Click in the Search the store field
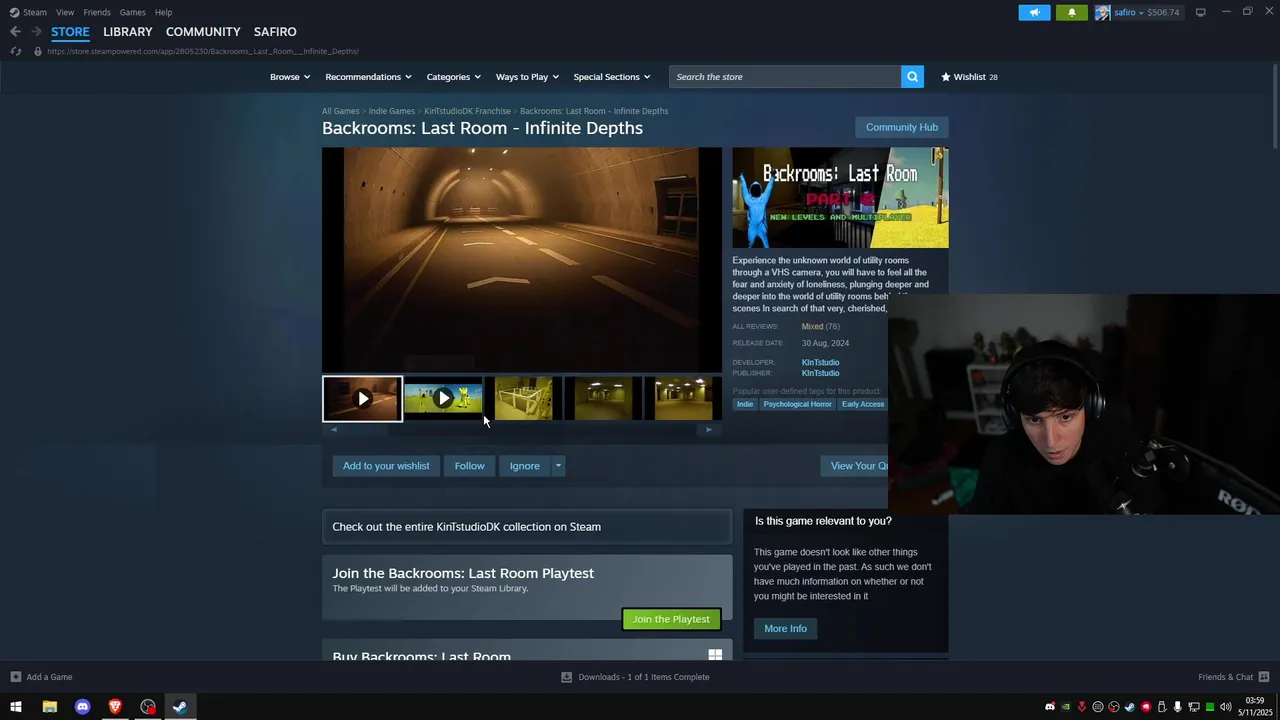 [785, 77]
